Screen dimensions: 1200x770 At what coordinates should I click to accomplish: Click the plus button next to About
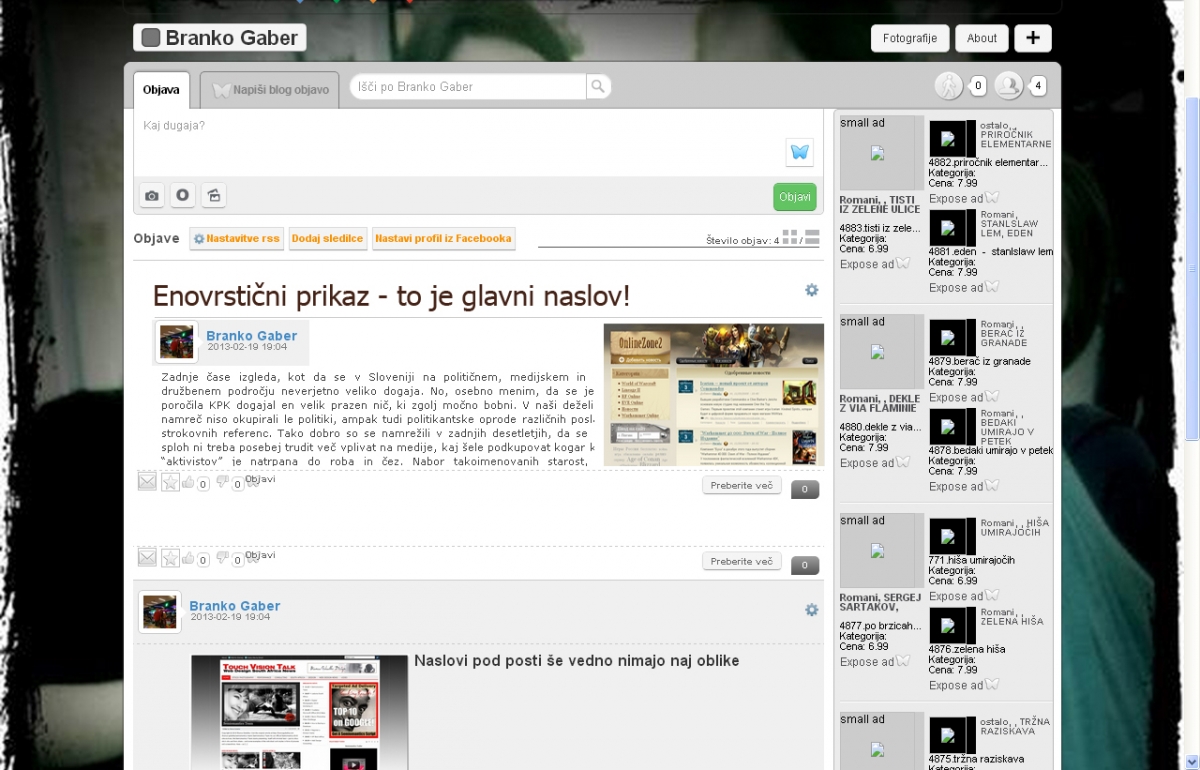pos(1032,38)
